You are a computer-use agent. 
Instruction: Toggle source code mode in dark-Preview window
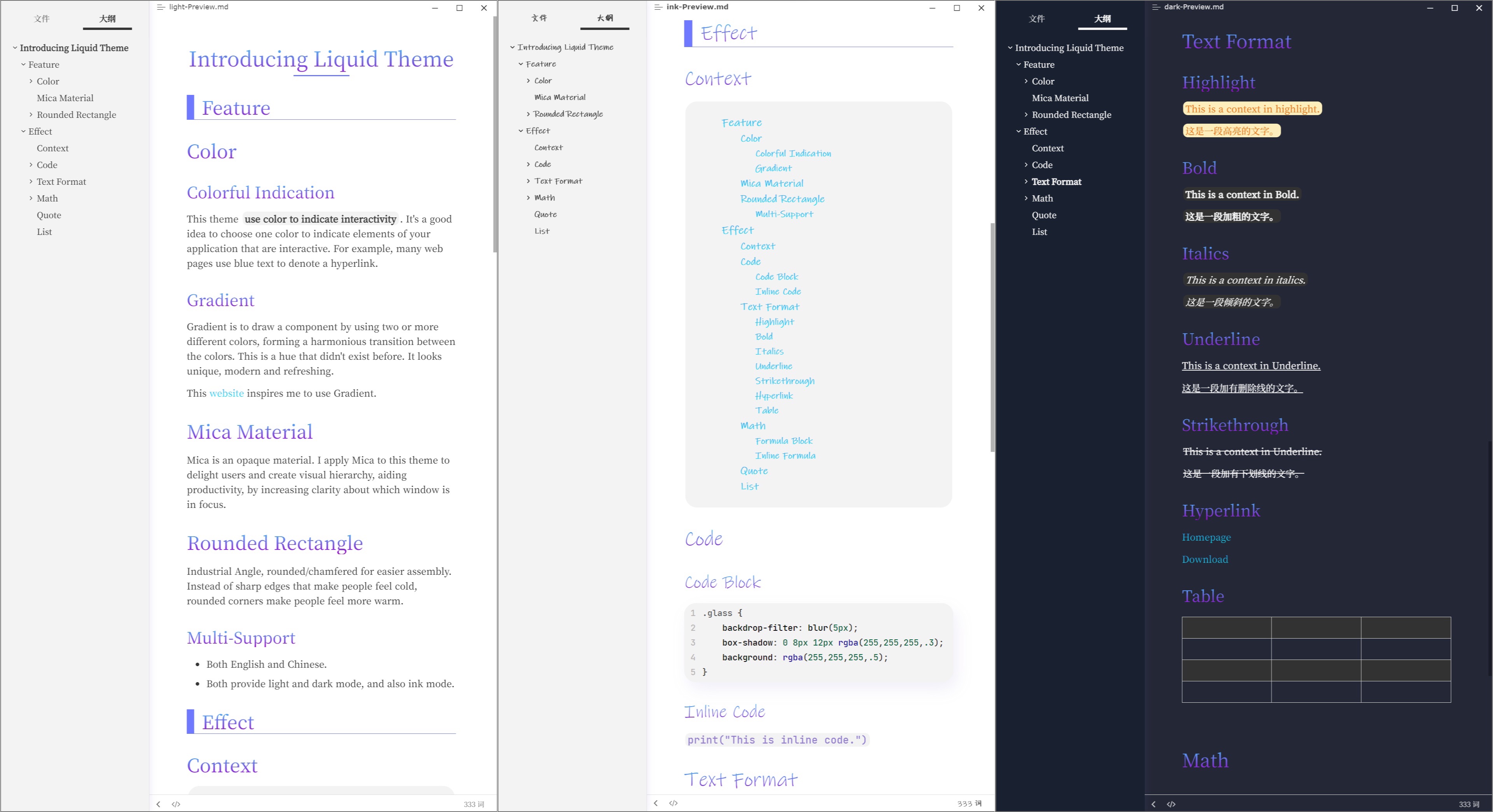(1171, 804)
